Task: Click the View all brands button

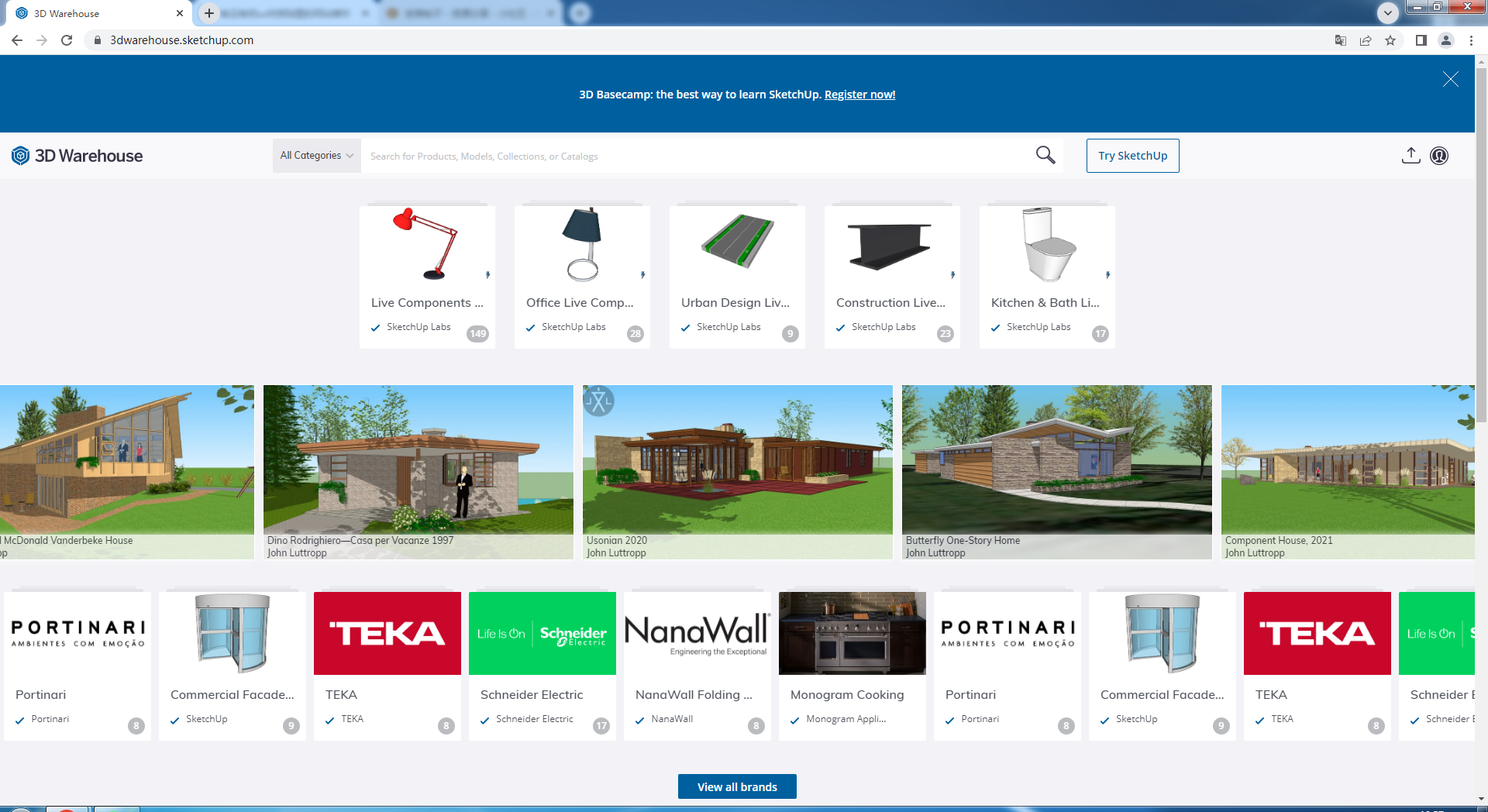Action: pyautogui.click(x=737, y=786)
